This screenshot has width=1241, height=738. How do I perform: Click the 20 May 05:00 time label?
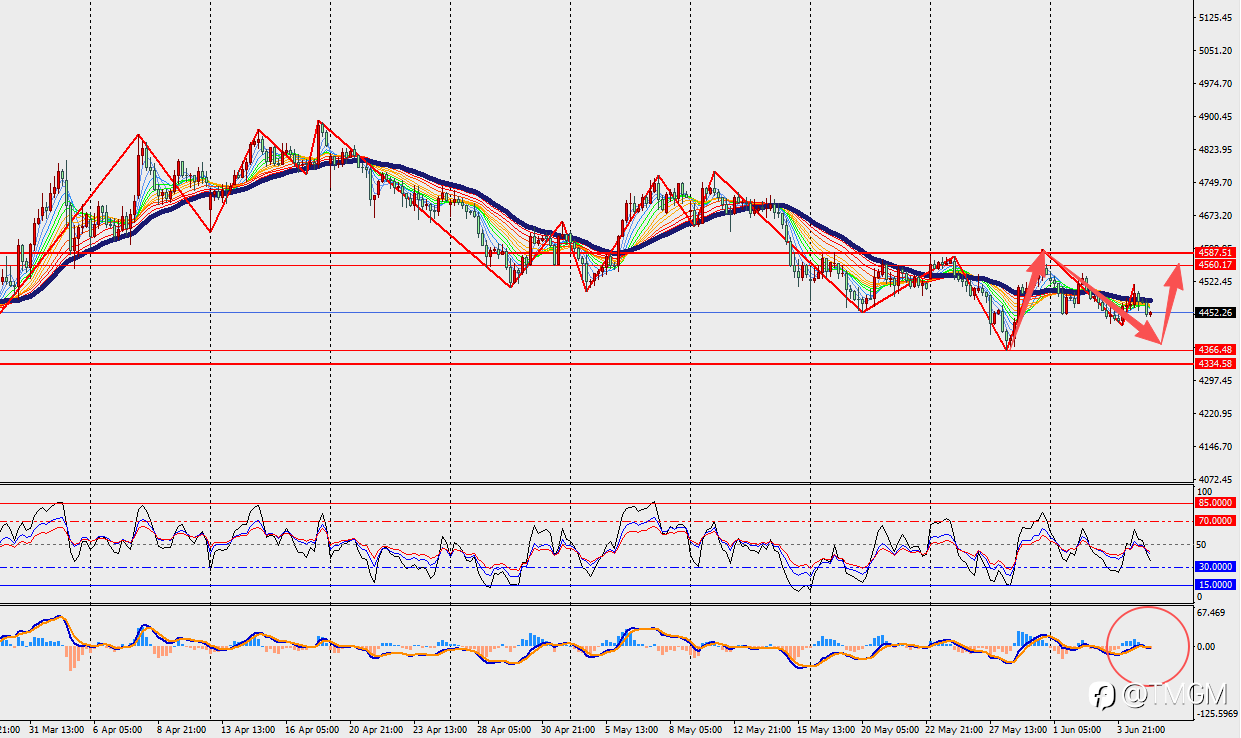point(888,730)
